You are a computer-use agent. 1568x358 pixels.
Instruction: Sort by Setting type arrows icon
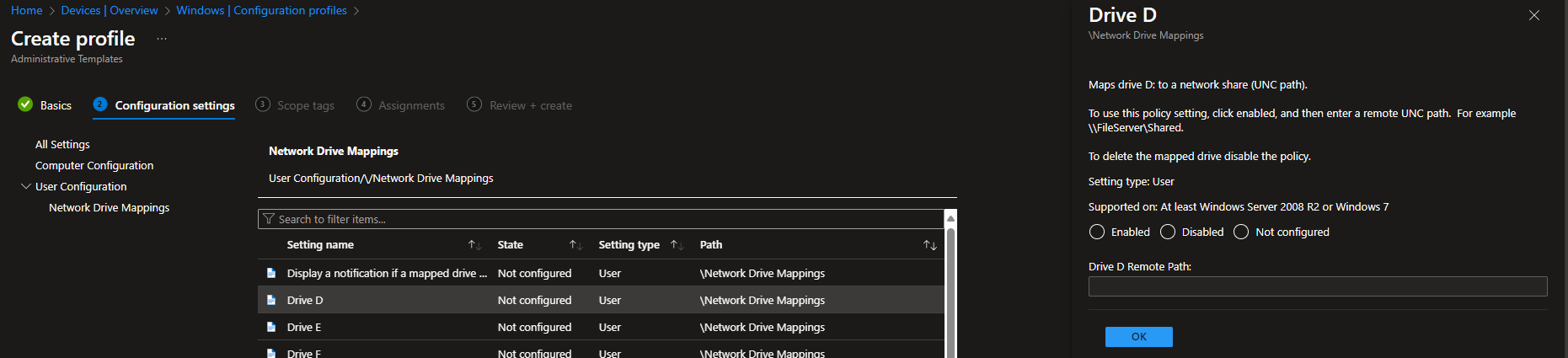pos(677,245)
